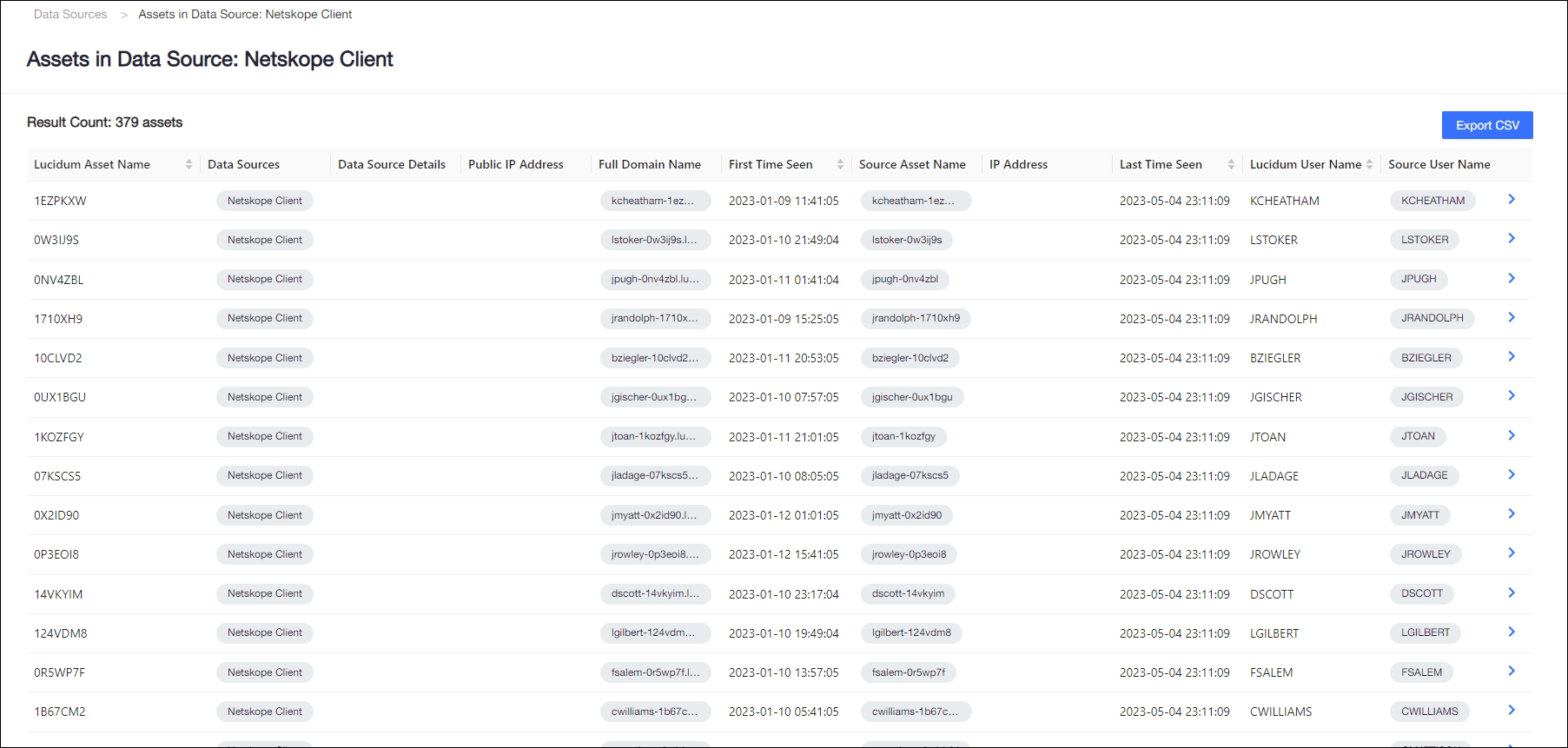Open details arrow for 1B67CM2 row
The height and width of the screenshot is (748, 1568).
[x=1512, y=711]
